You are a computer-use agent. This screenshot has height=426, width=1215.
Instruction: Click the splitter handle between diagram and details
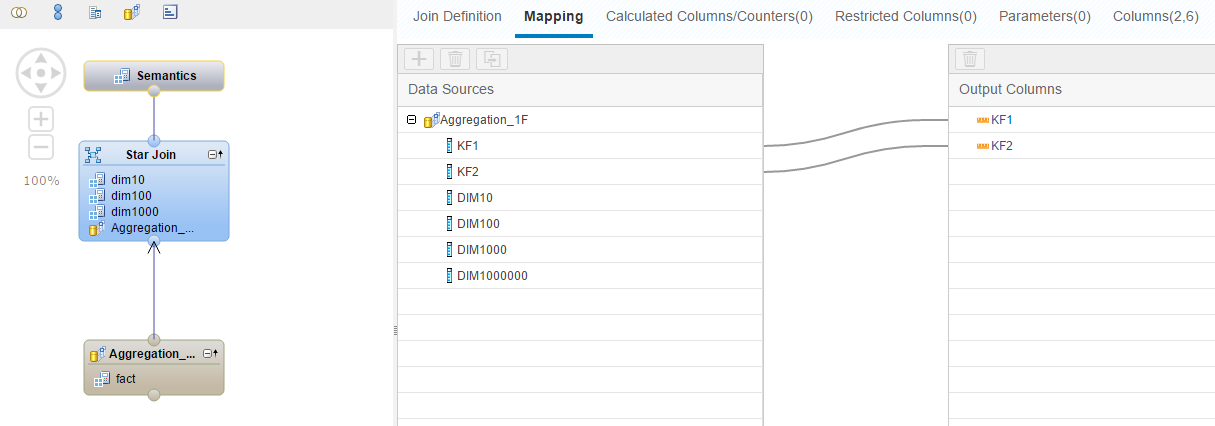(x=394, y=330)
